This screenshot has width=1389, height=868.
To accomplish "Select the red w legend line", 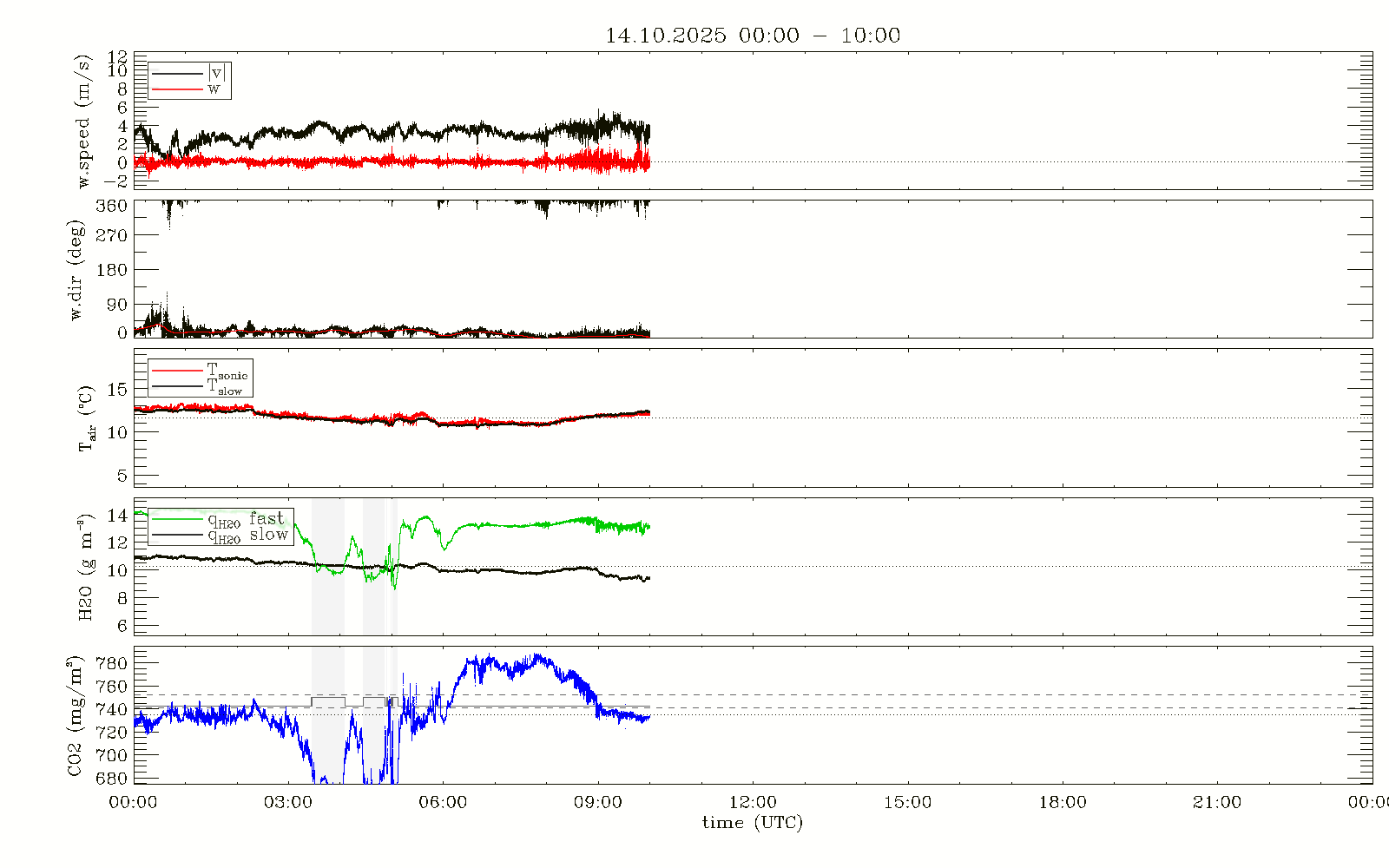I will pos(177,89).
